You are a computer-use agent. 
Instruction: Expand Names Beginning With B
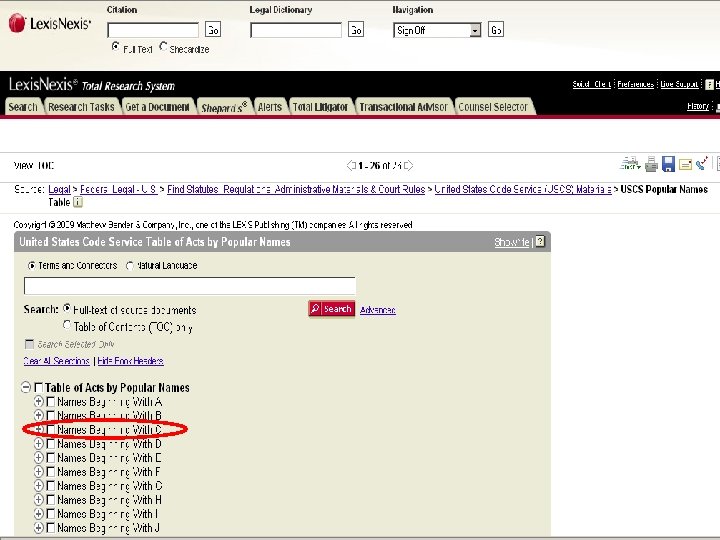pyautogui.click(x=39, y=415)
